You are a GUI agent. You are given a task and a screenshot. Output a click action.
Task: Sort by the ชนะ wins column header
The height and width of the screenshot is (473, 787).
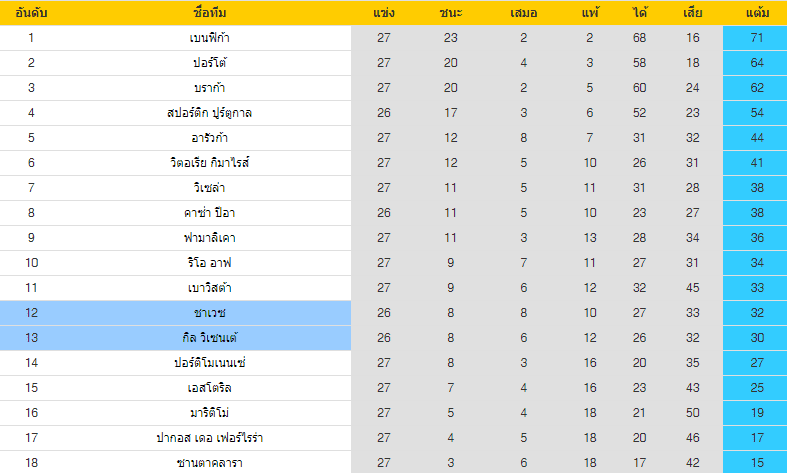450,14
